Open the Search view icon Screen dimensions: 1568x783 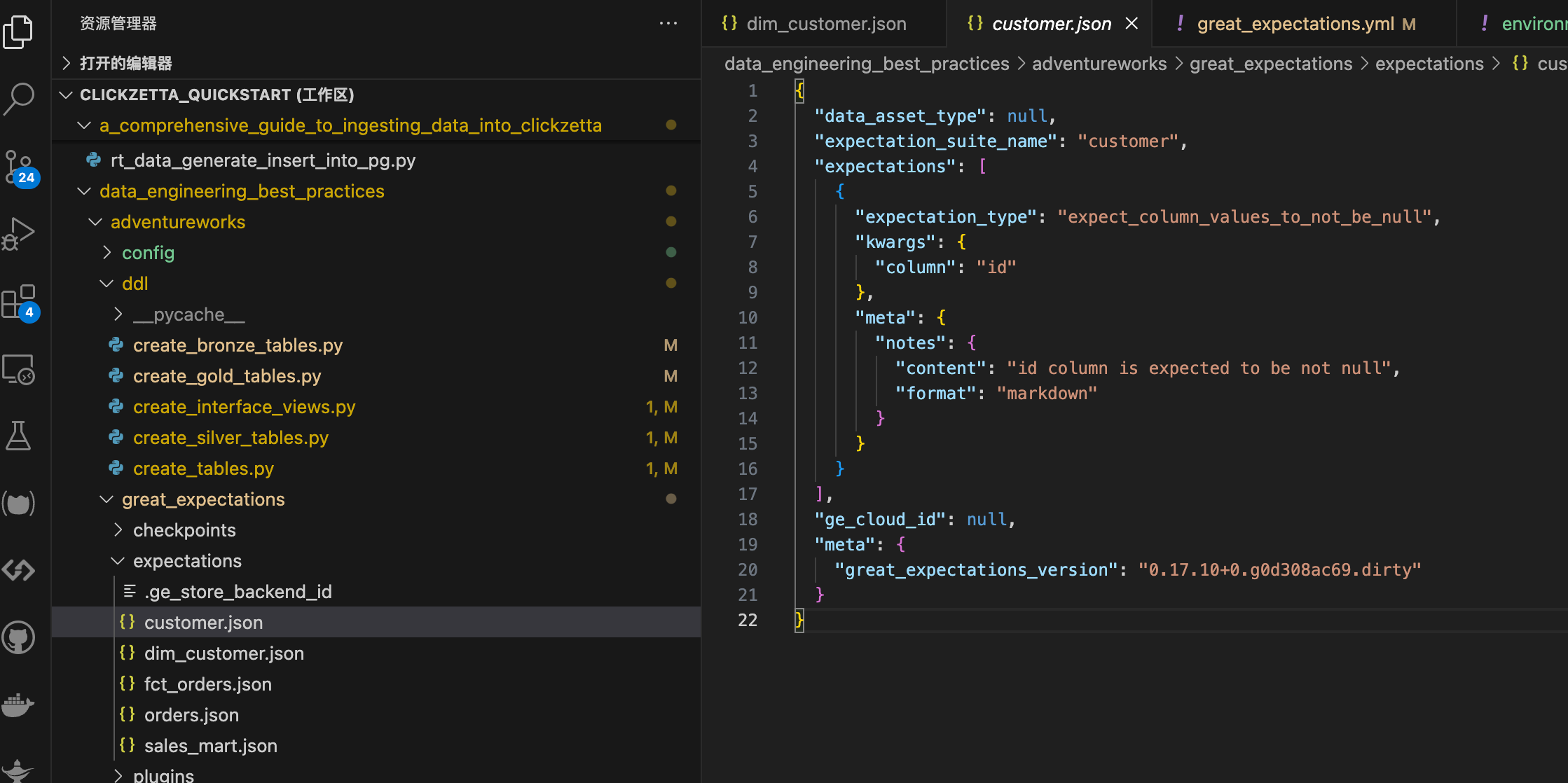pos(19,99)
